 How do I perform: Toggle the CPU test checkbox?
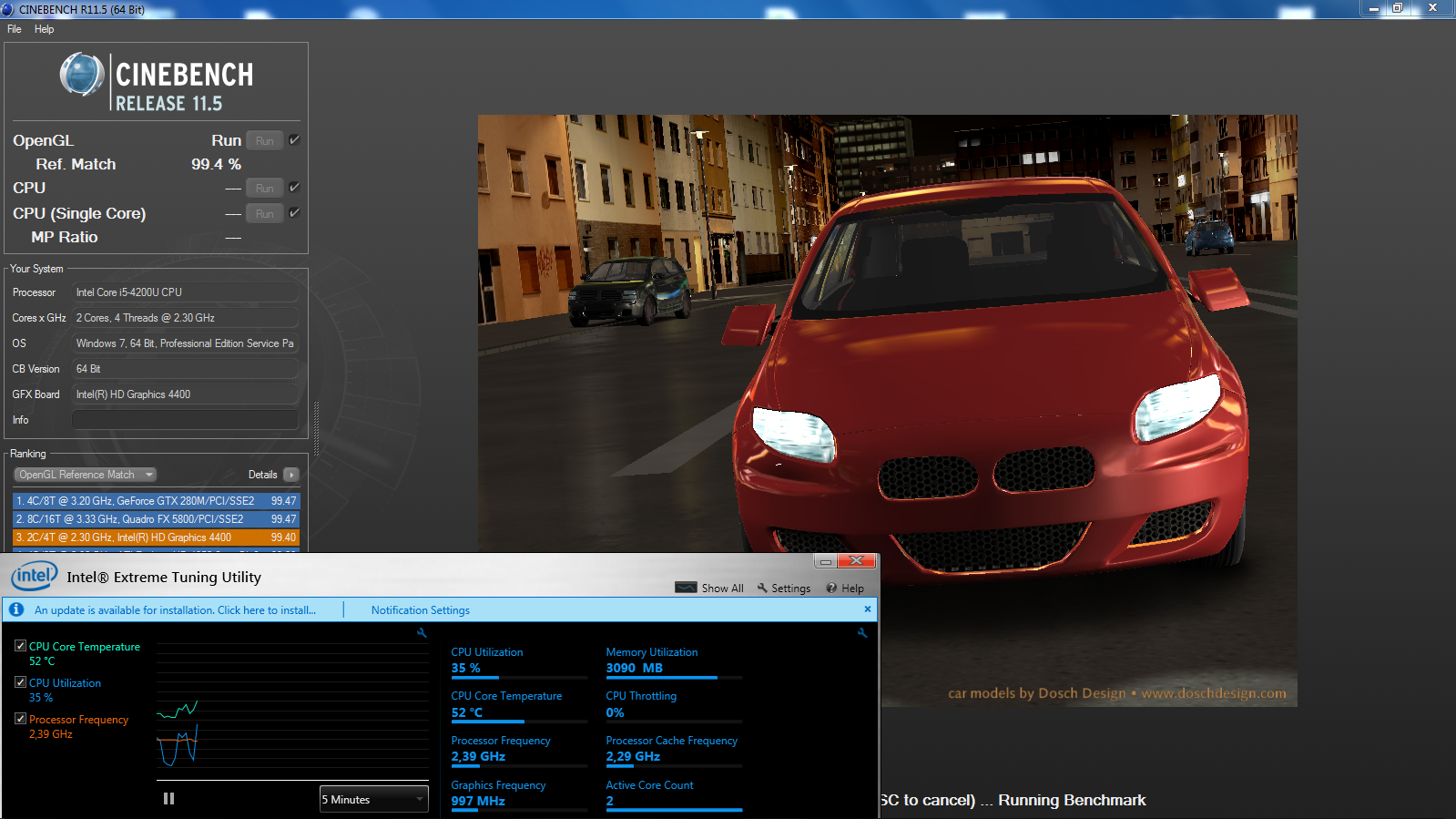(294, 188)
